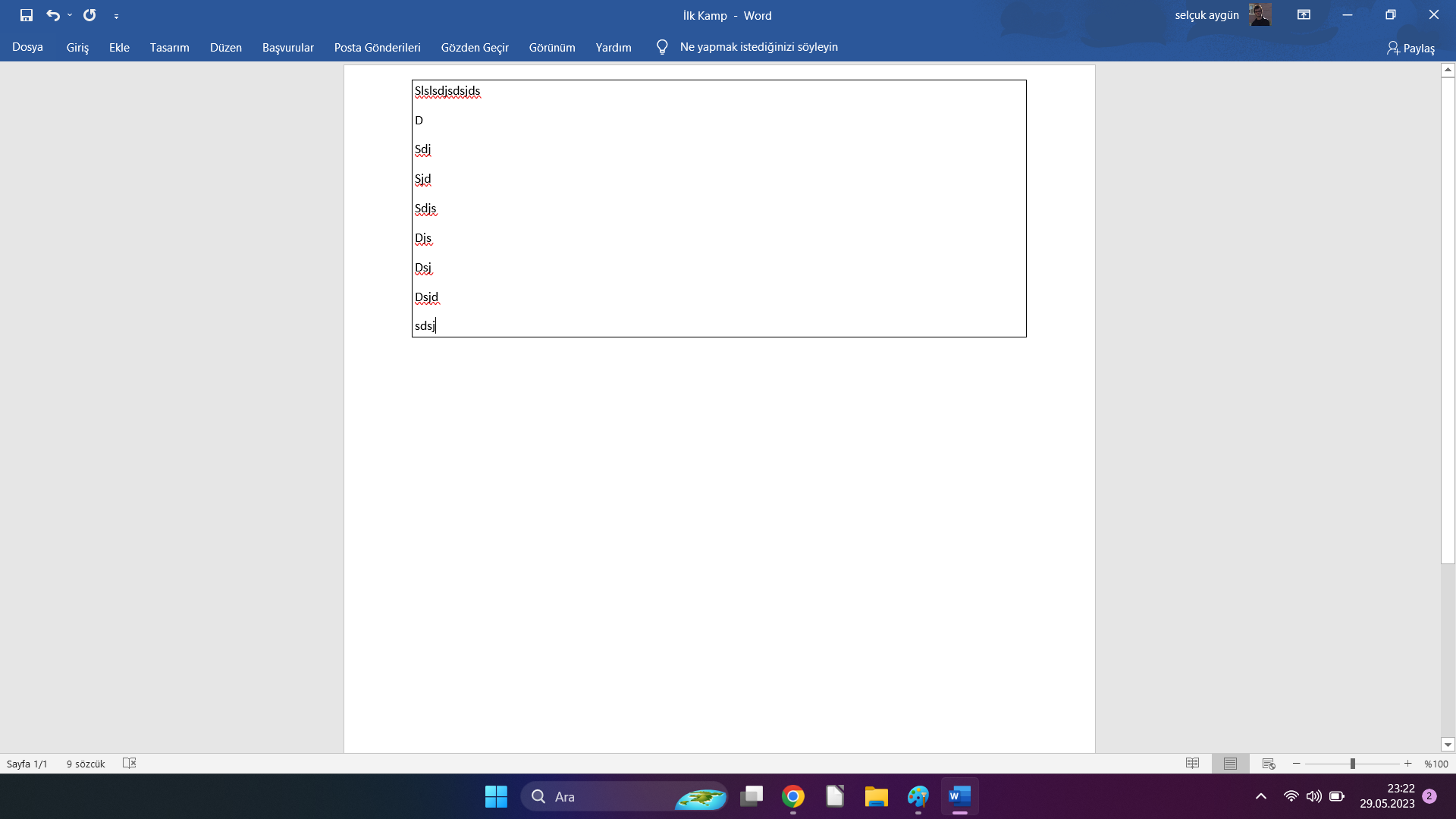Expand the Undo history dropdown arrow
The width and height of the screenshot is (1456, 819).
[x=70, y=15]
